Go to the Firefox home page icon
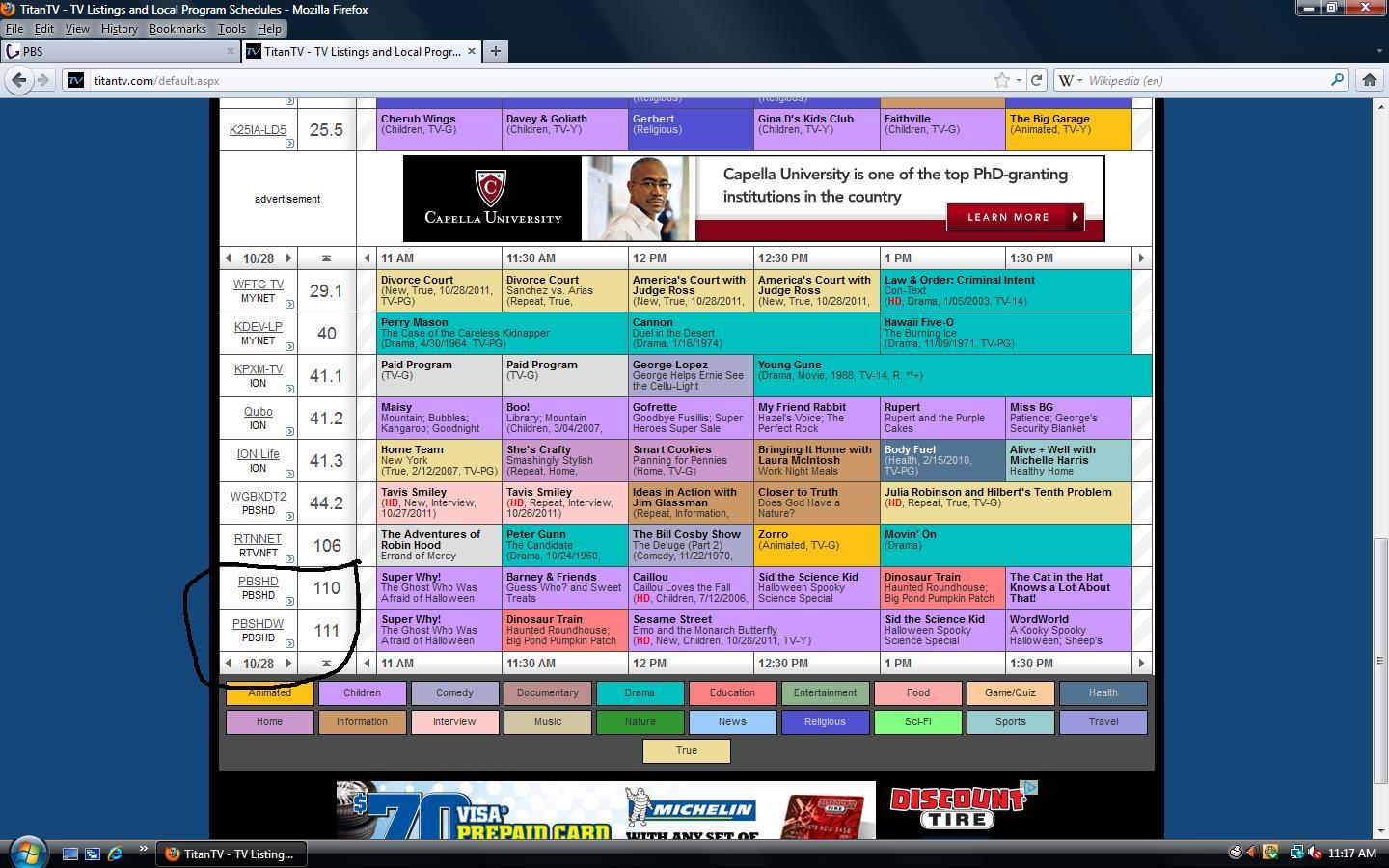Image resolution: width=1389 pixels, height=868 pixels. tap(1370, 80)
